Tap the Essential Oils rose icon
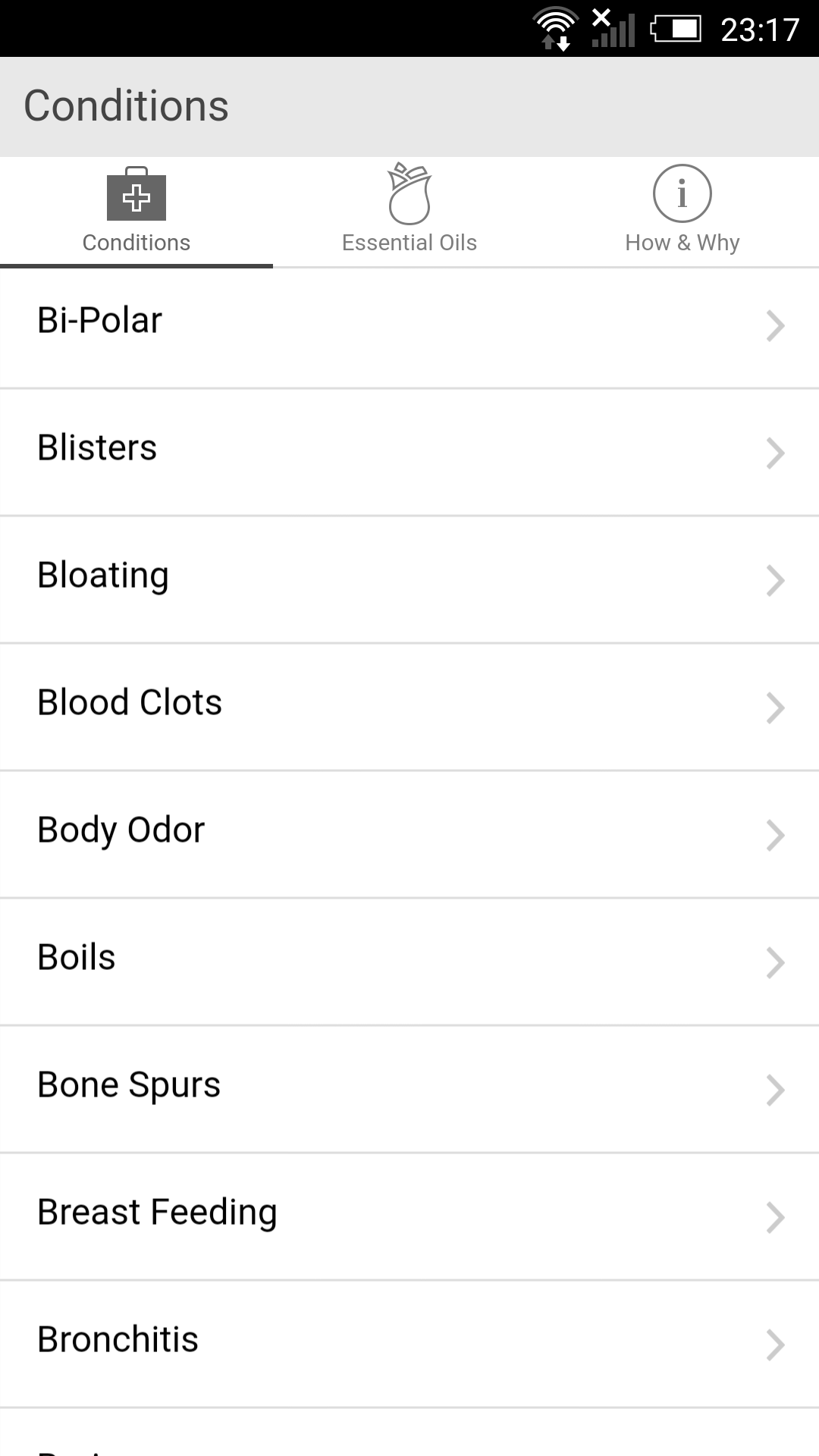The width and height of the screenshot is (819, 1456). click(409, 194)
